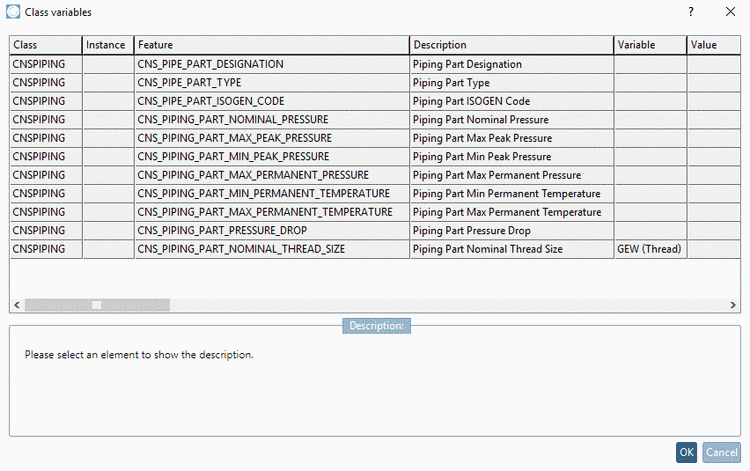Confirm with the OK button
The width and height of the screenshot is (750, 471).
pyautogui.click(x=686, y=452)
